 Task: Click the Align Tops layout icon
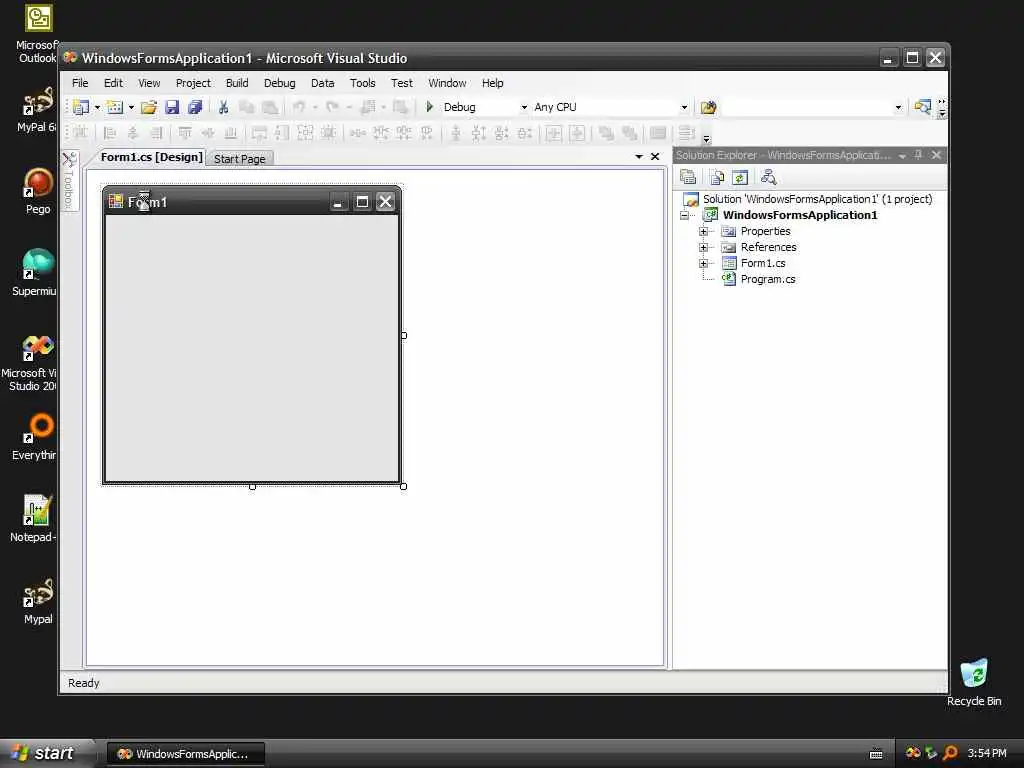coord(185,133)
